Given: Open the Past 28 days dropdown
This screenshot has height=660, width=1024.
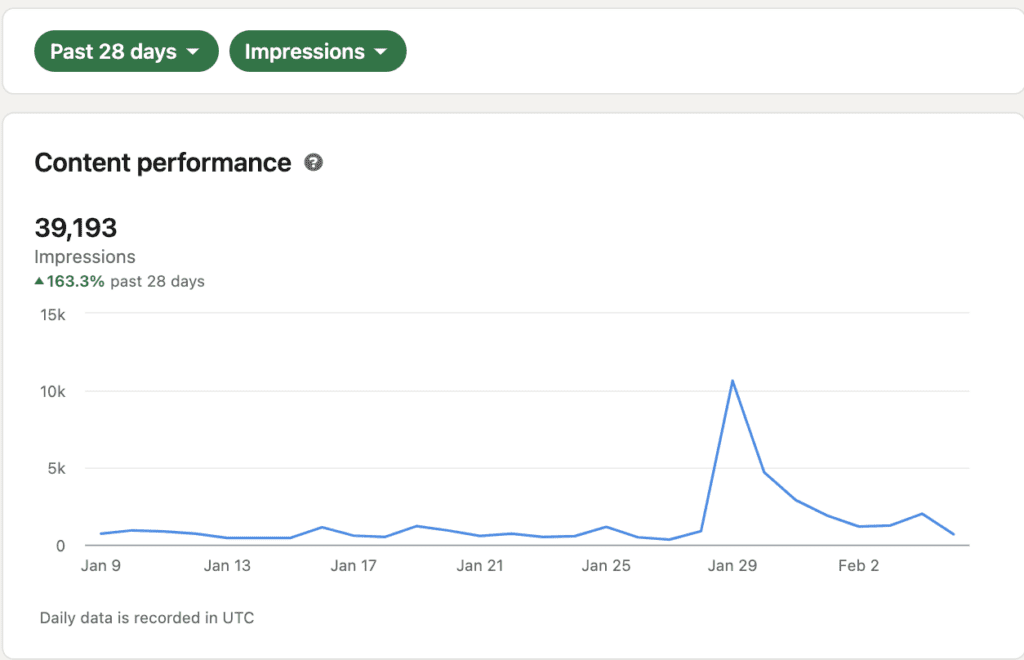Looking at the screenshot, I should pyautogui.click(x=126, y=51).
